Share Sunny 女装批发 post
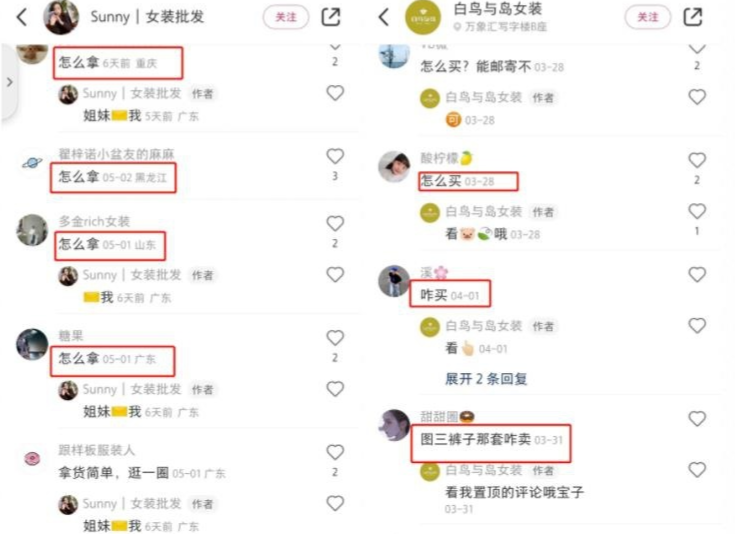The image size is (735, 534). click(330, 17)
